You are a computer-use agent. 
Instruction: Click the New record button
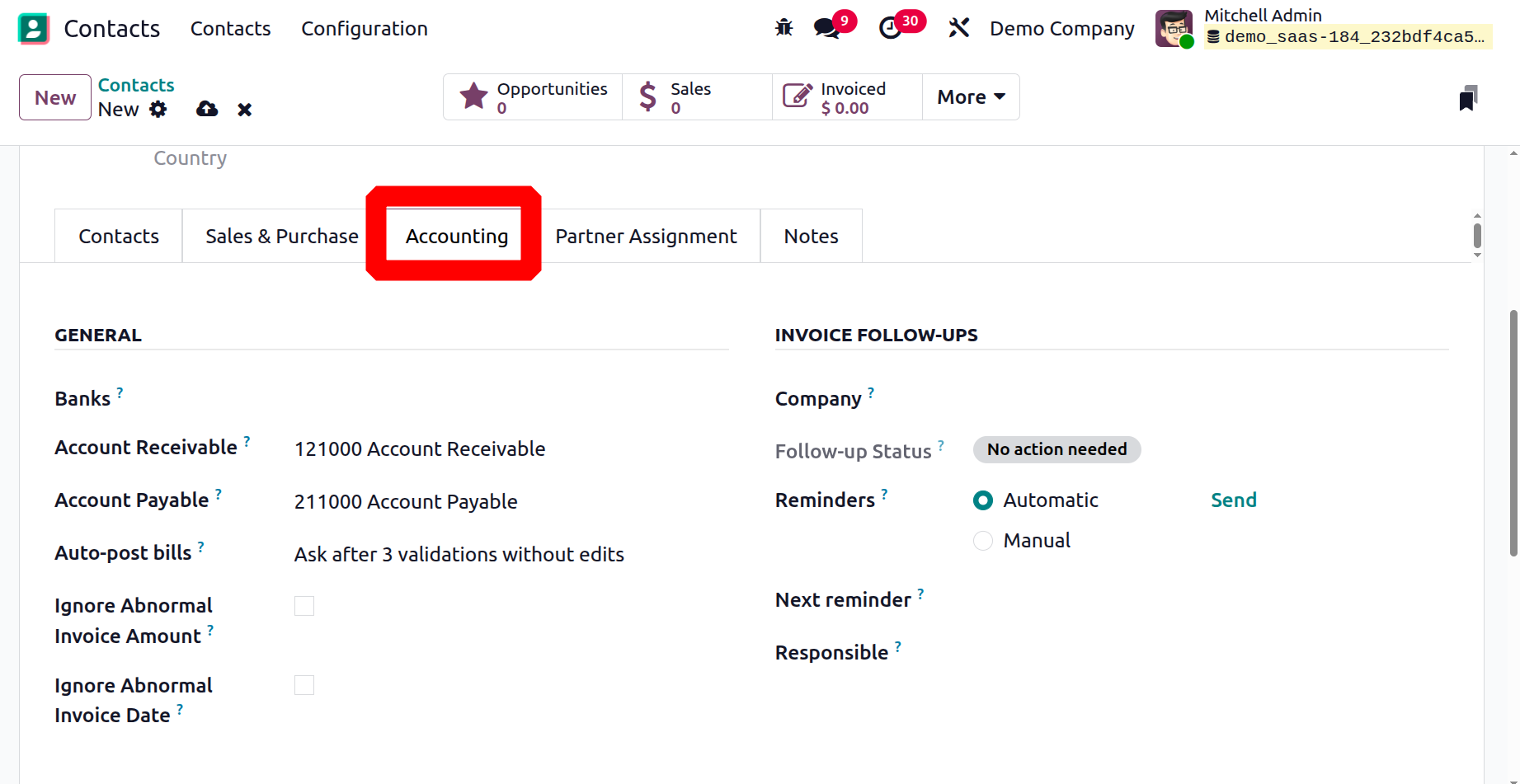pyautogui.click(x=55, y=98)
